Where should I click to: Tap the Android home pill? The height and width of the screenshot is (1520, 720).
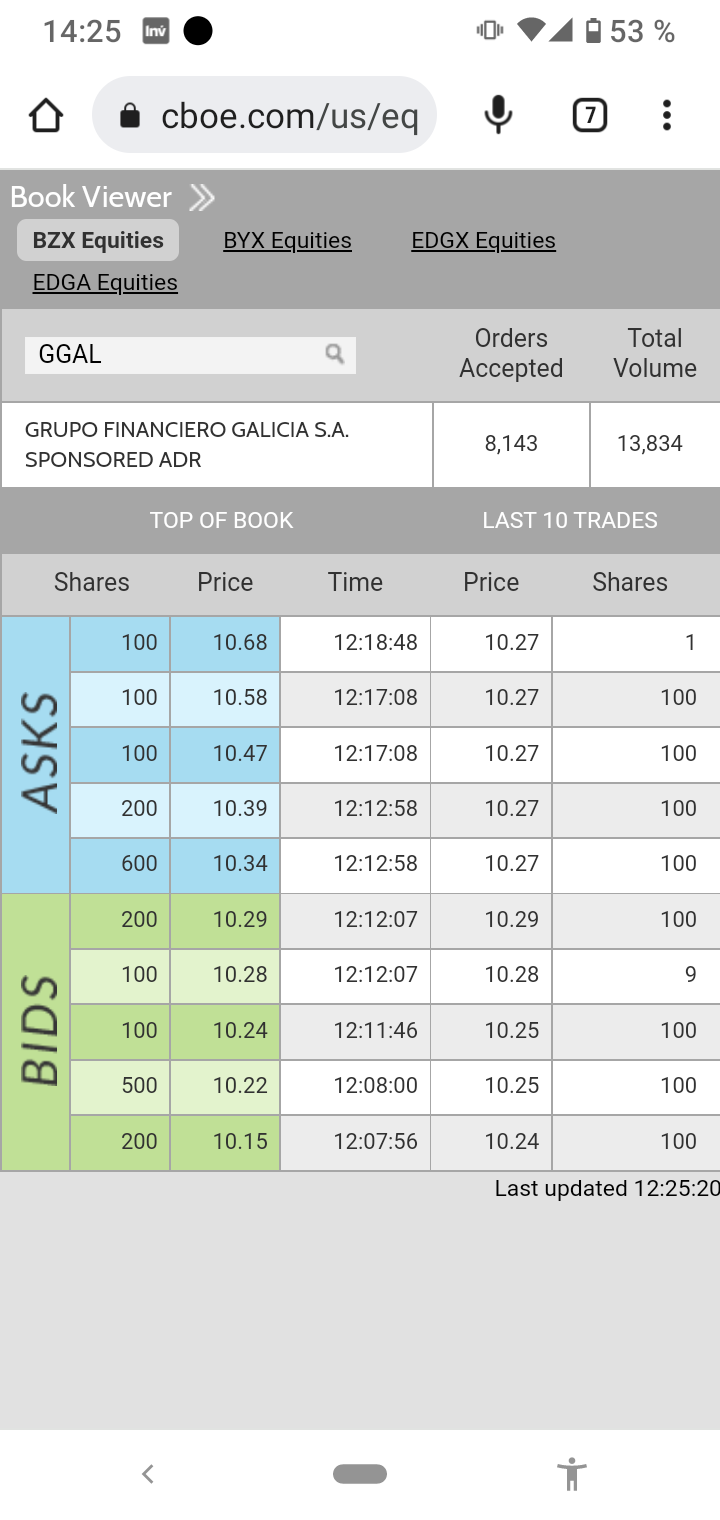click(360, 1473)
